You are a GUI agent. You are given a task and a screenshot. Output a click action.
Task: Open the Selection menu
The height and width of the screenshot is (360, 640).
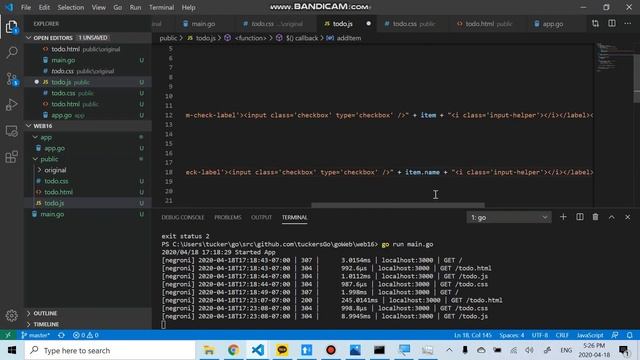(71, 7)
